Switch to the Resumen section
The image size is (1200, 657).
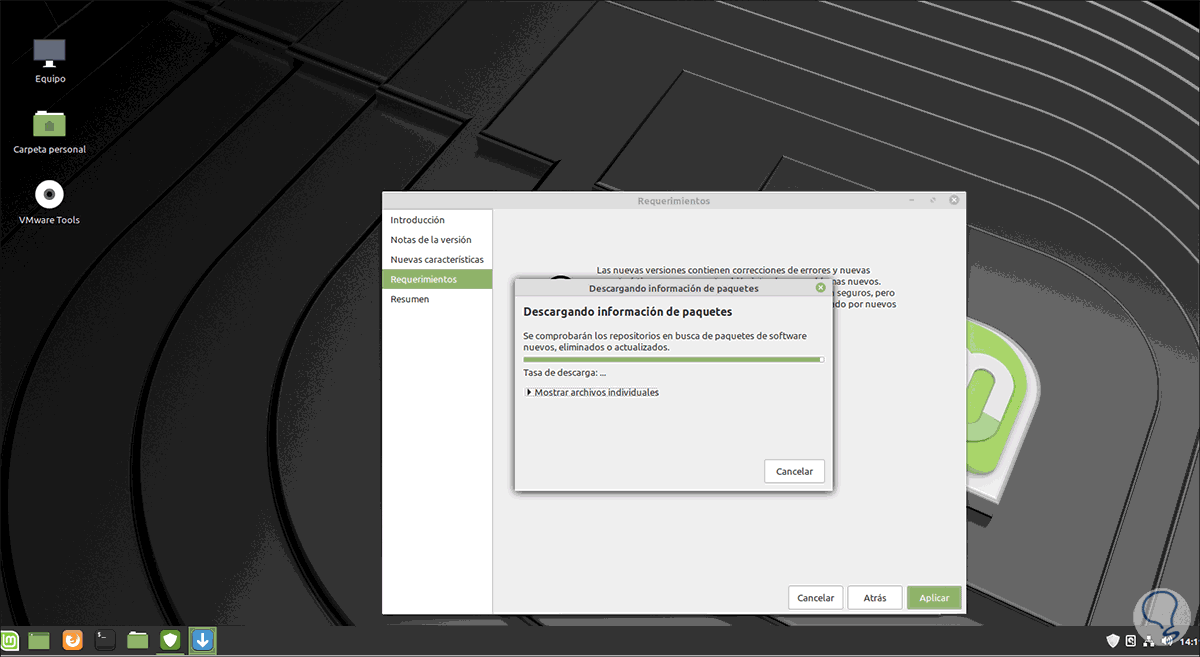pyautogui.click(x=410, y=298)
